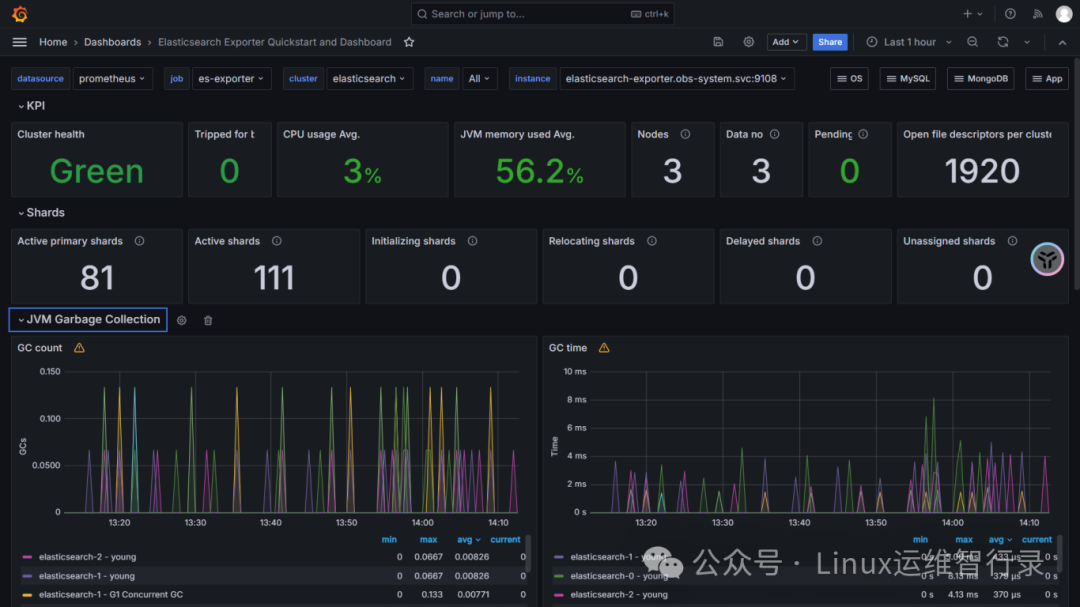Screen dimensions: 1080x607
Task: Open the help question mark icon
Action: click(1010, 14)
